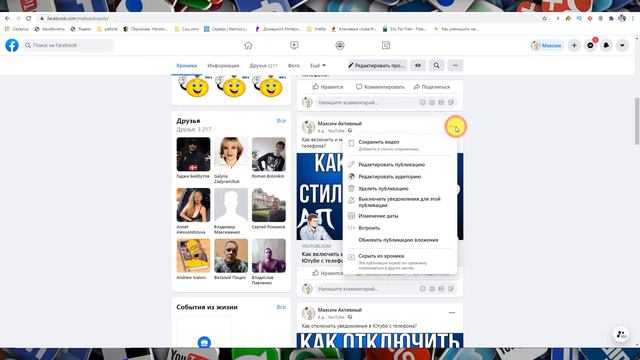Open the Messenger icon
The image size is (640, 360).
[590, 45]
